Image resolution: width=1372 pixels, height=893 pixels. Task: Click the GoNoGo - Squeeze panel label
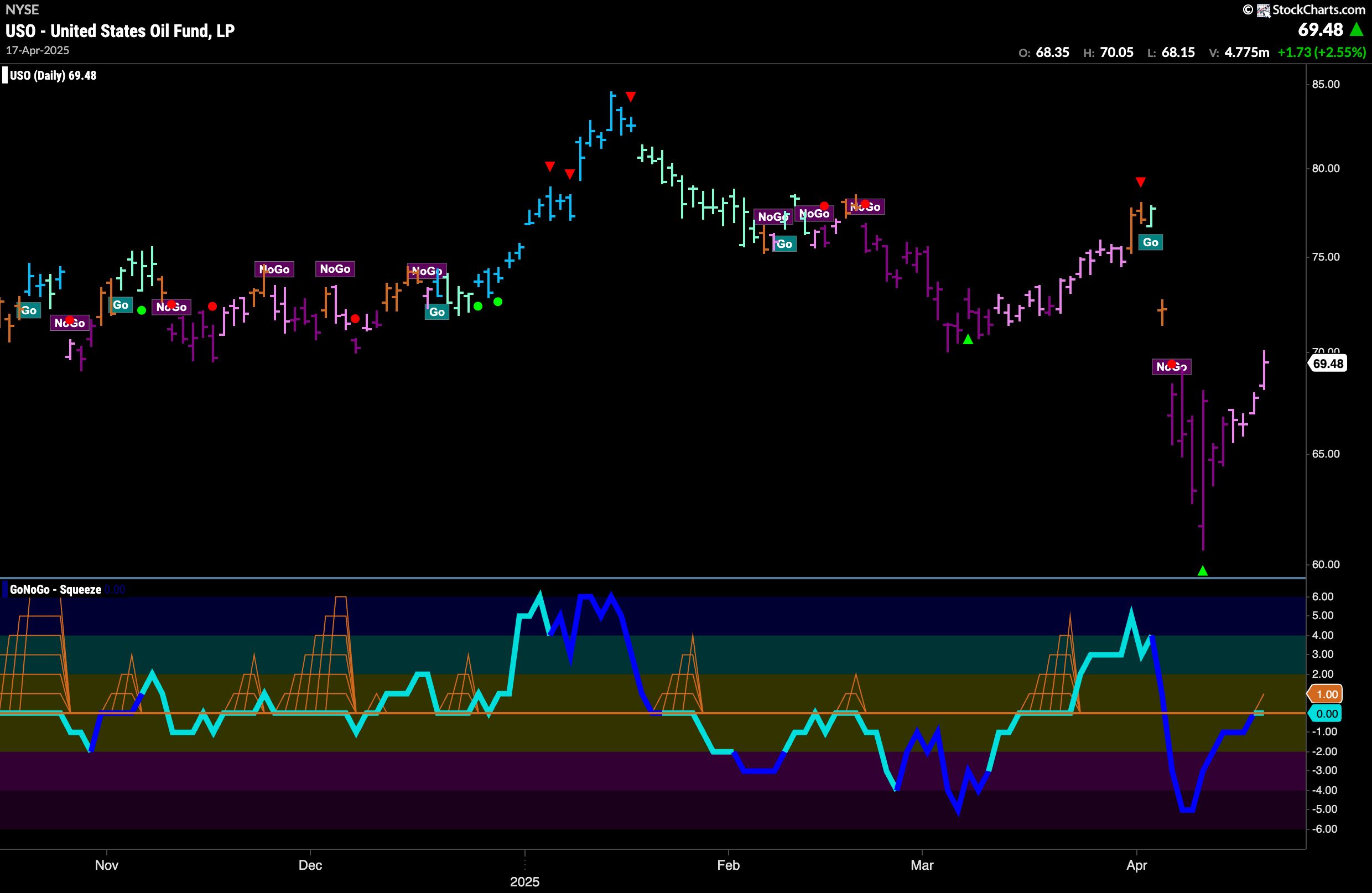(x=55, y=590)
